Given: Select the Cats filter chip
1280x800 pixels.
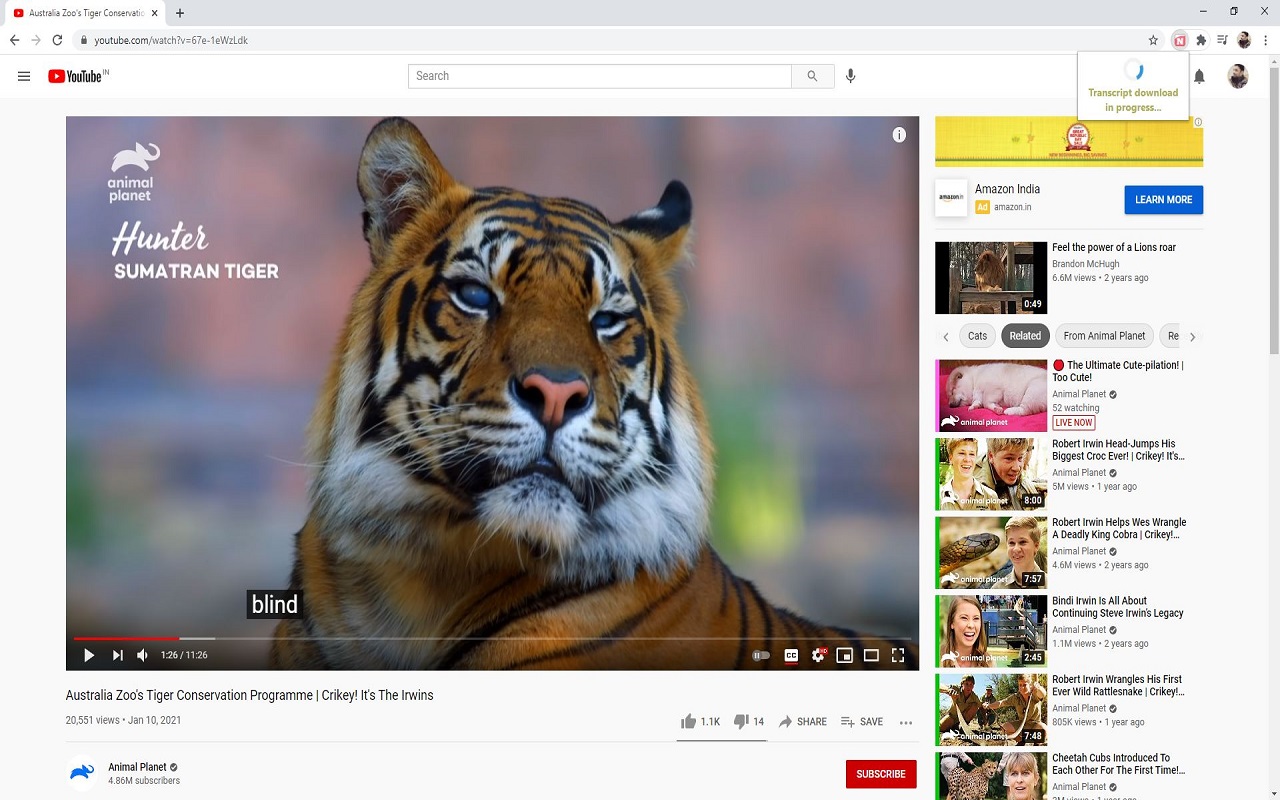Looking at the screenshot, I should click(x=977, y=336).
